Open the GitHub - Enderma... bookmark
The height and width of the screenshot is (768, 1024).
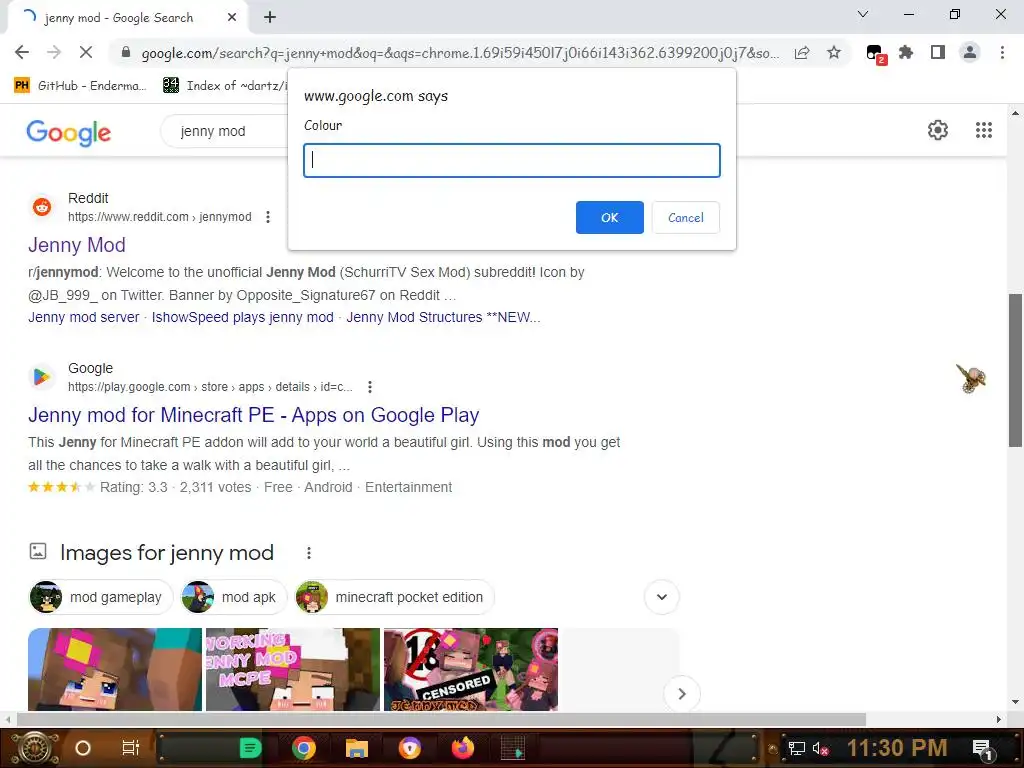coord(80,86)
